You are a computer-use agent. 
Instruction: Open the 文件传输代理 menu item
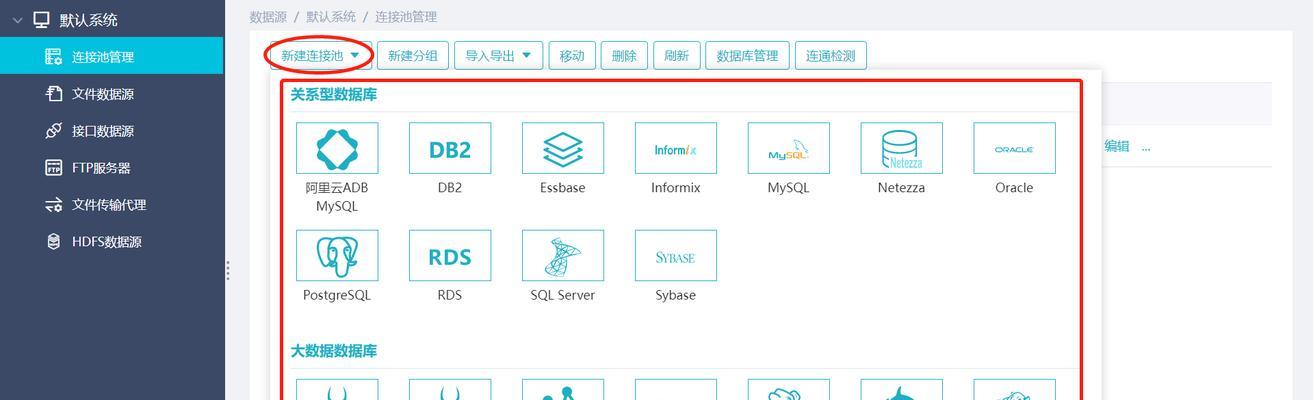[111, 205]
